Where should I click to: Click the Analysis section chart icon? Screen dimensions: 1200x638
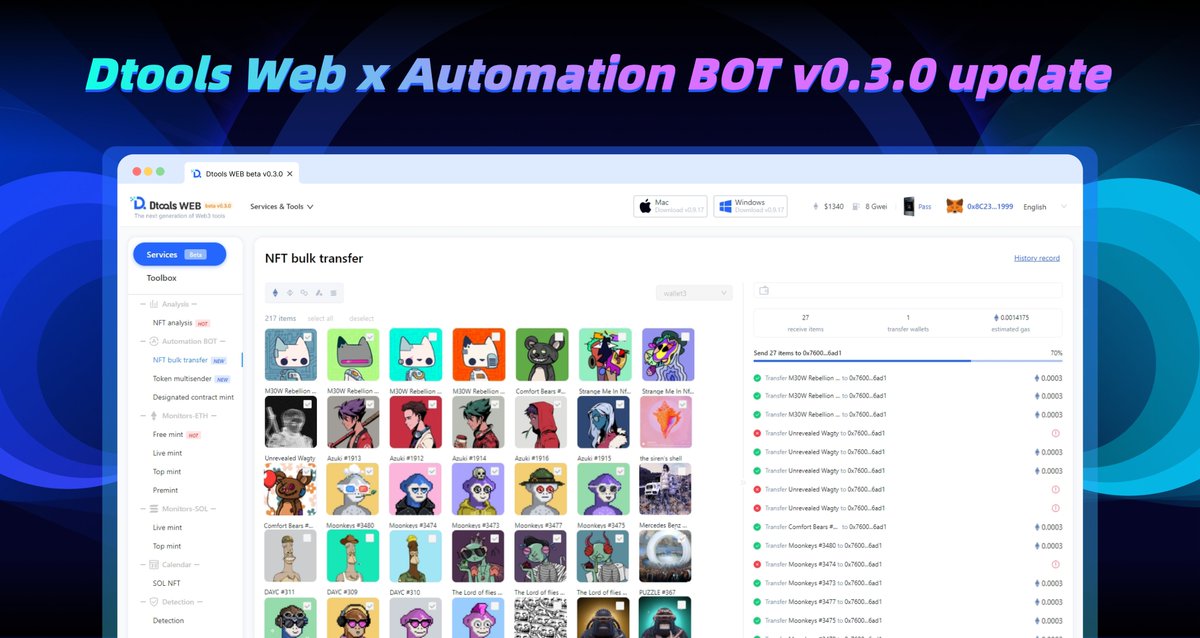click(x=154, y=304)
